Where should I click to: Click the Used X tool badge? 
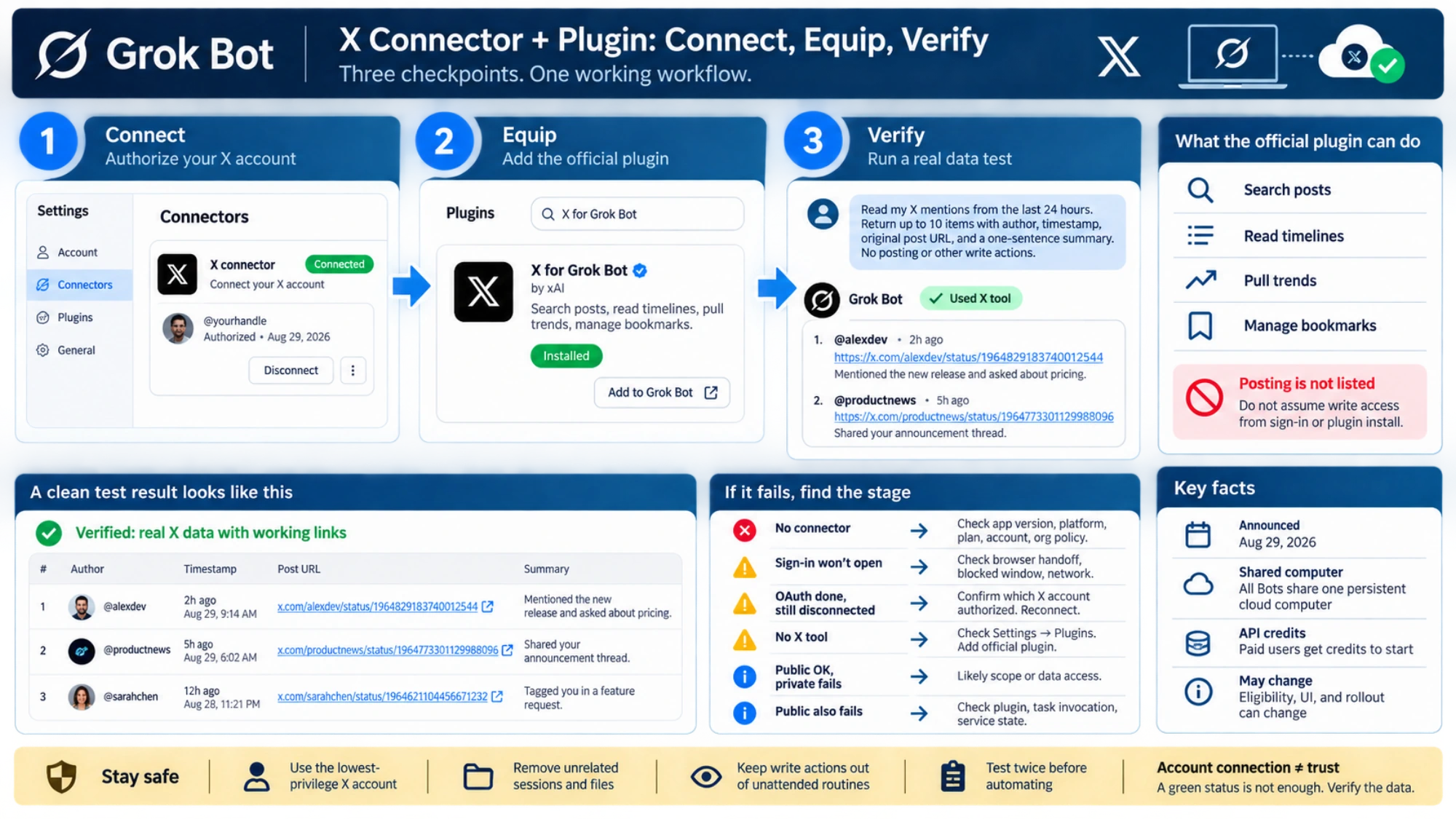[x=971, y=298]
